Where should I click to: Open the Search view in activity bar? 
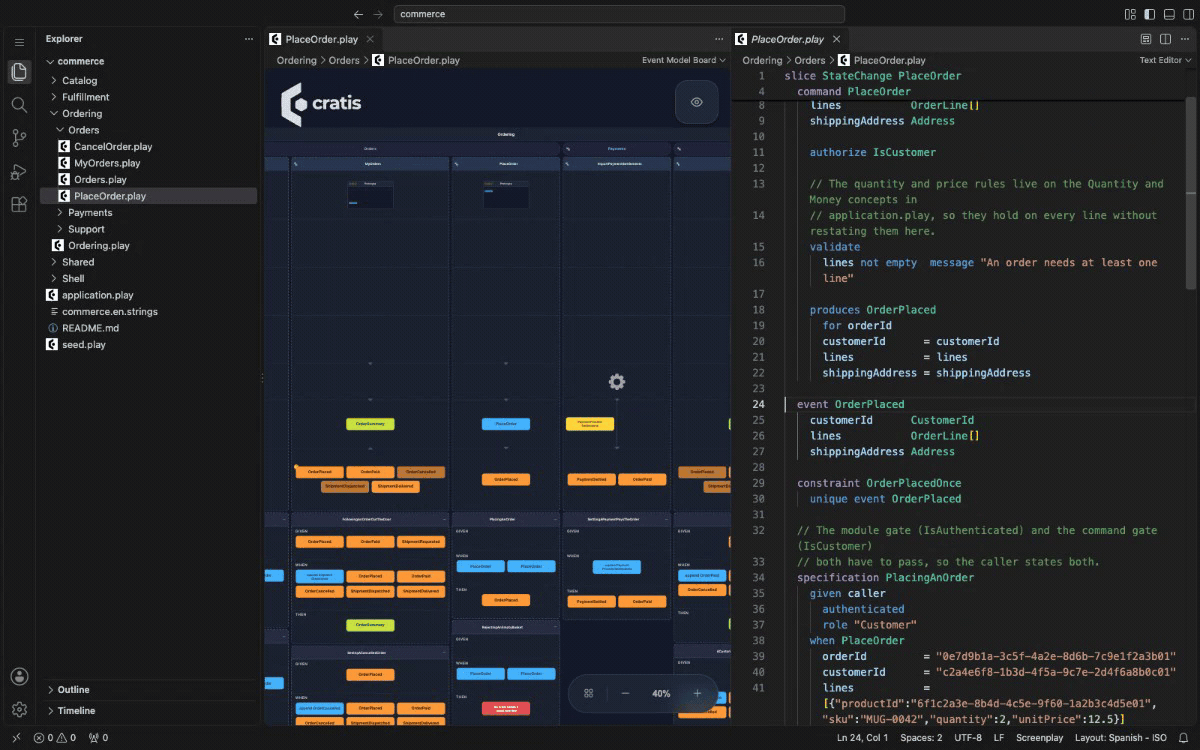[x=19, y=105]
